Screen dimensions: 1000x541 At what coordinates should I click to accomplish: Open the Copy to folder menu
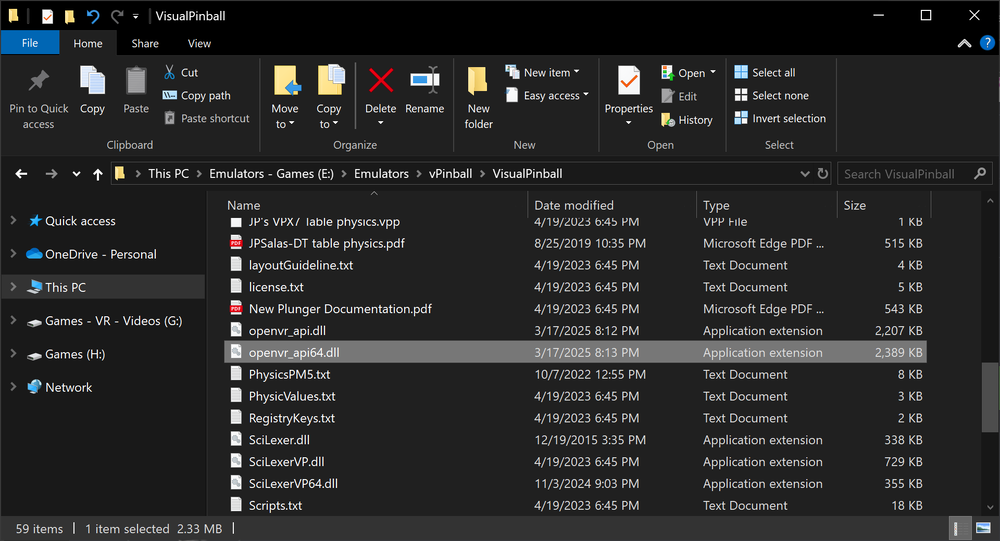pos(329,97)
